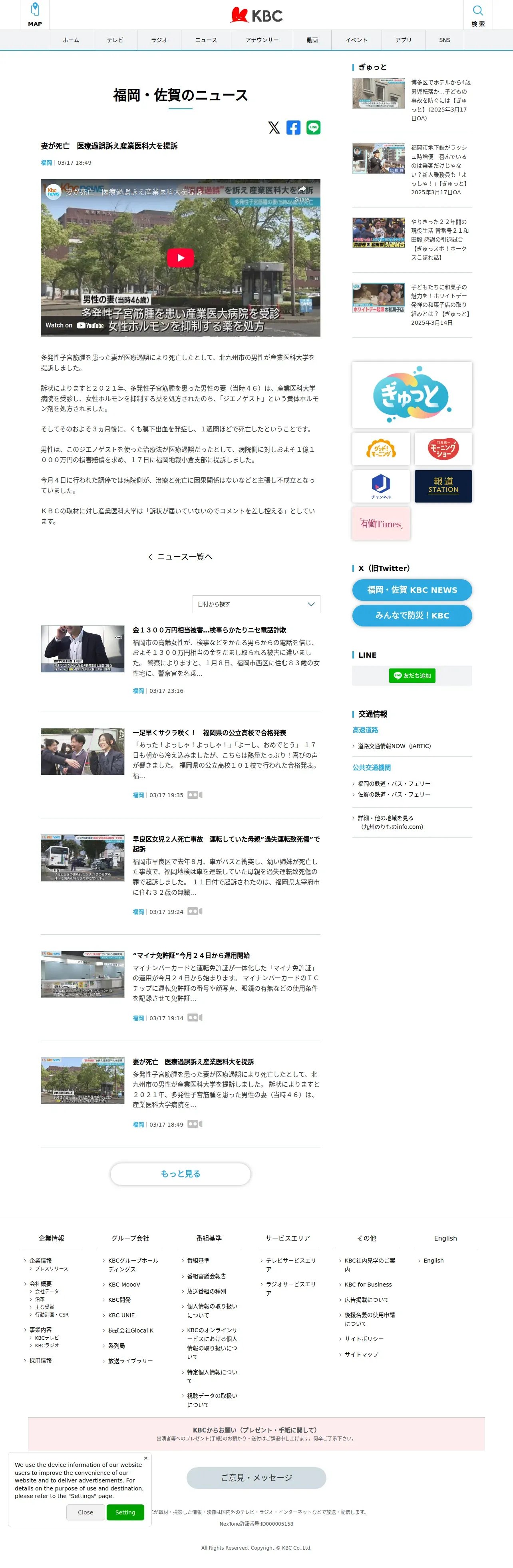Go to ホーム menu item
The height and width of the screenshot is (1568, 513).
[x=71, y=40]
